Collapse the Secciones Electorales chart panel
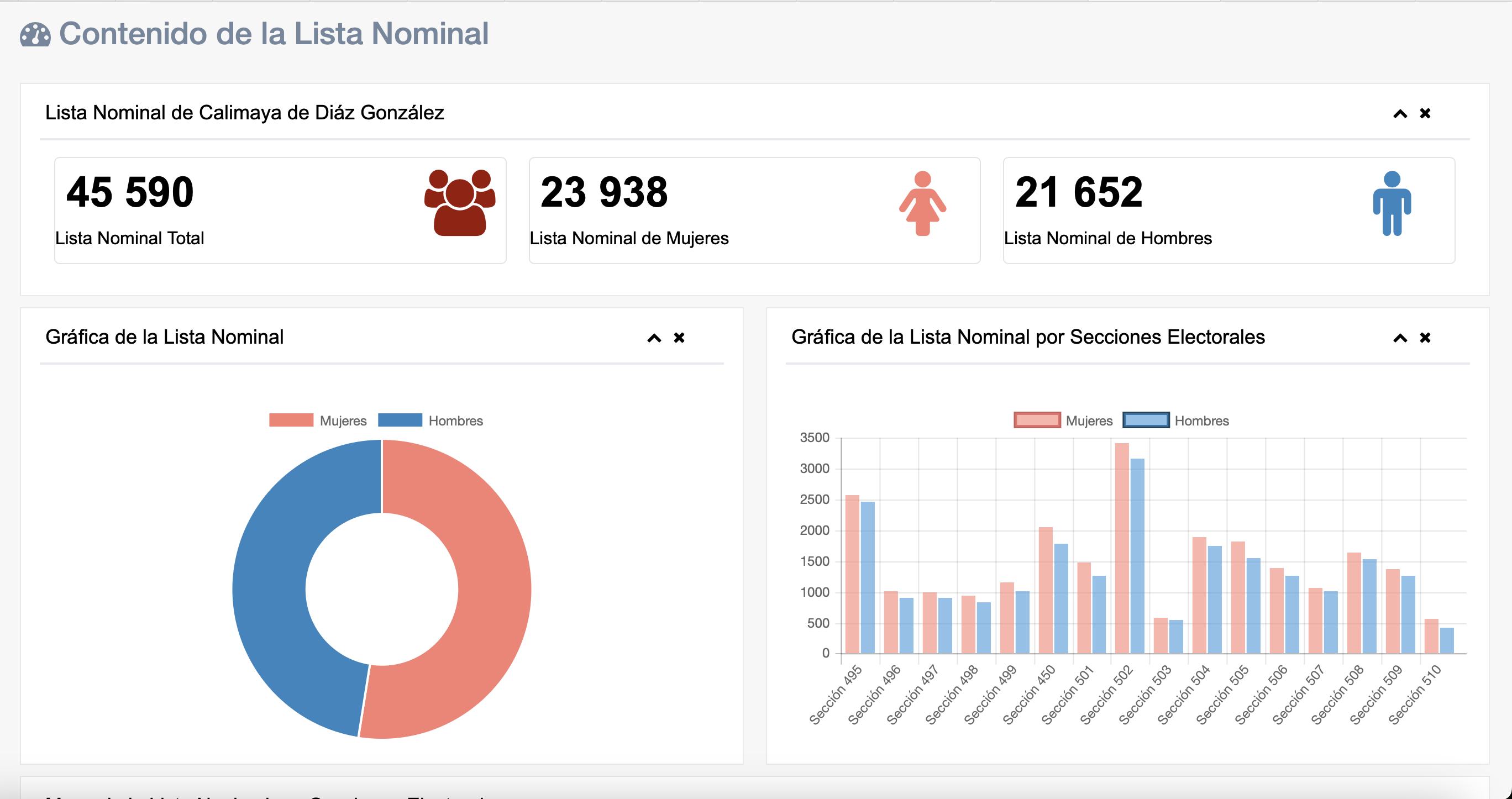1512x799 pixels. click(1400, 338)
